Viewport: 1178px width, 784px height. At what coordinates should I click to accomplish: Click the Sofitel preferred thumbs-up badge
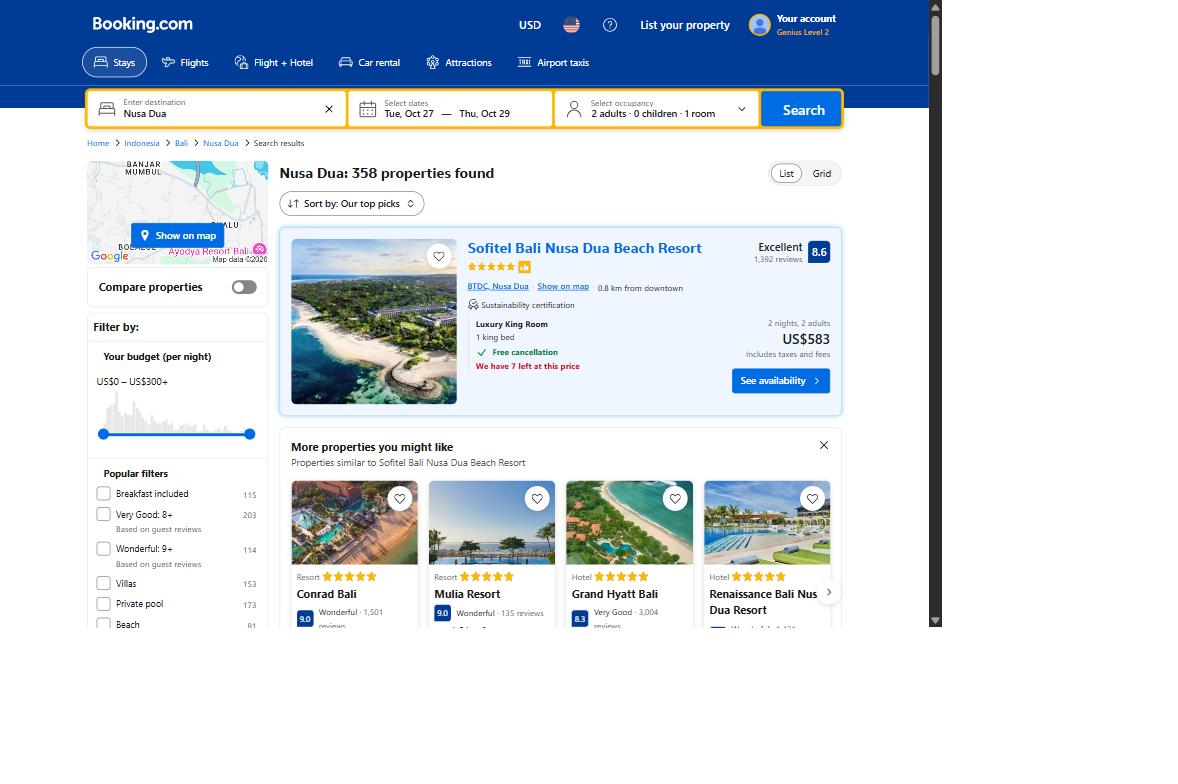click(x=524, y=267)
